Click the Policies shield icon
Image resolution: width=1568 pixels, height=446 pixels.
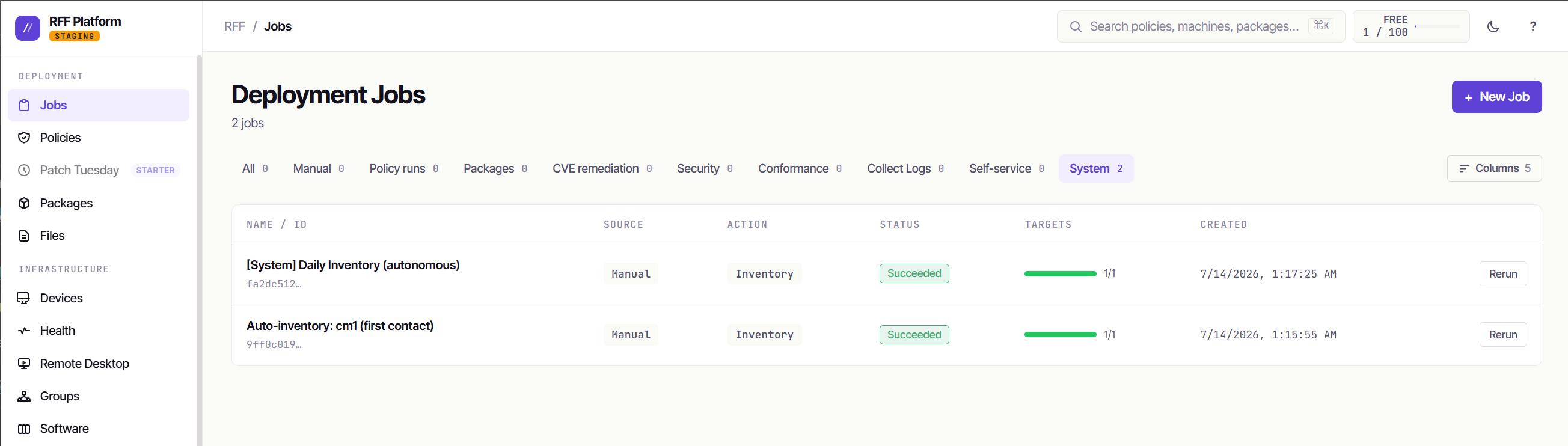point(23,138)
